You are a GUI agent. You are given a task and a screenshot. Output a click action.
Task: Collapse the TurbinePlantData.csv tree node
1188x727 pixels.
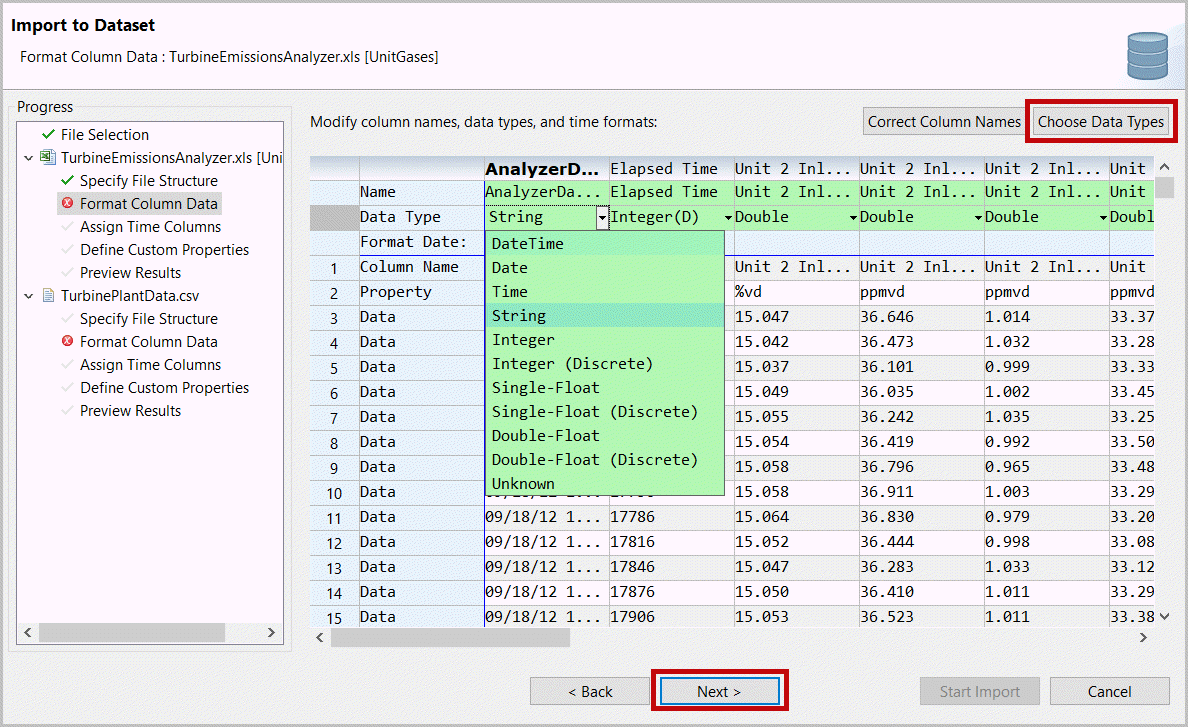29,296
